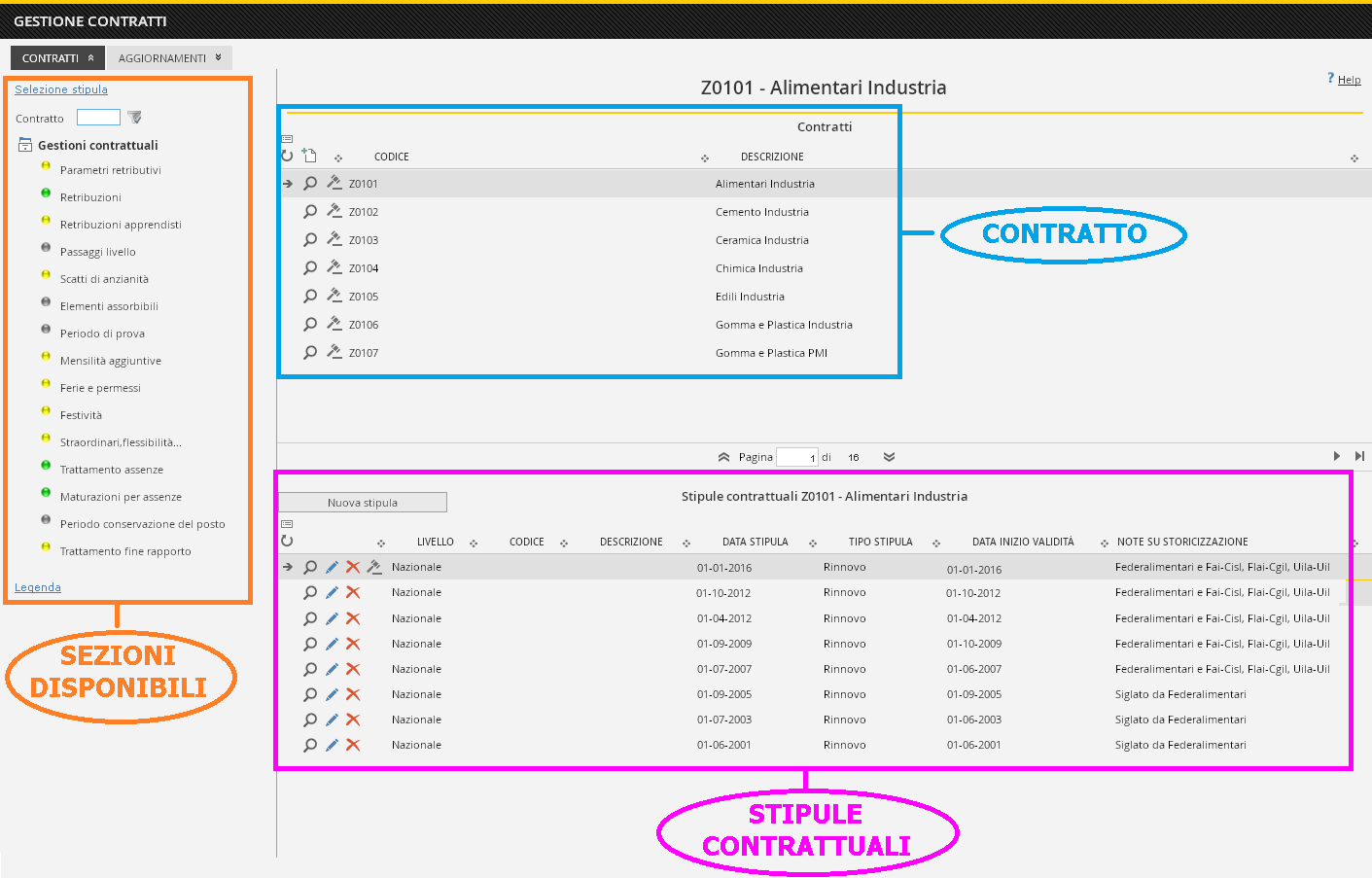The height and width of the screenshot is (878, 1372).
Task: Open the Stipule grid options list icon
Action: click(287, 524)
